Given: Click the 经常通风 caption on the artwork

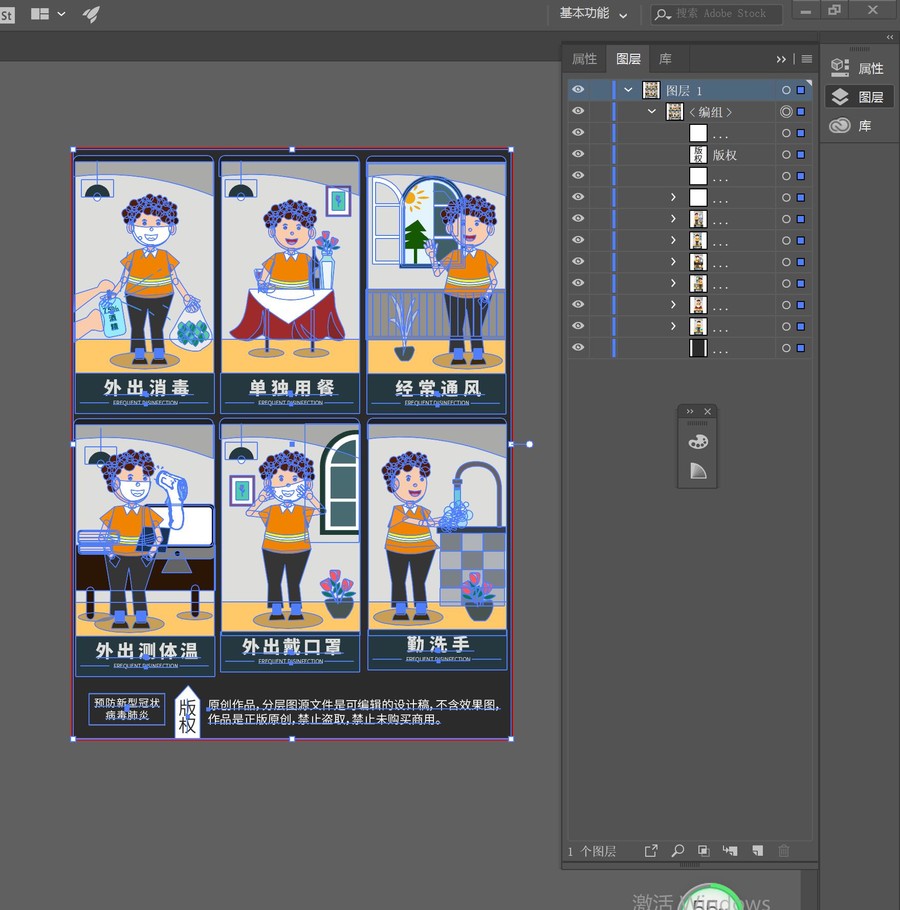Looking at the screenshot, I should [438, 388].
